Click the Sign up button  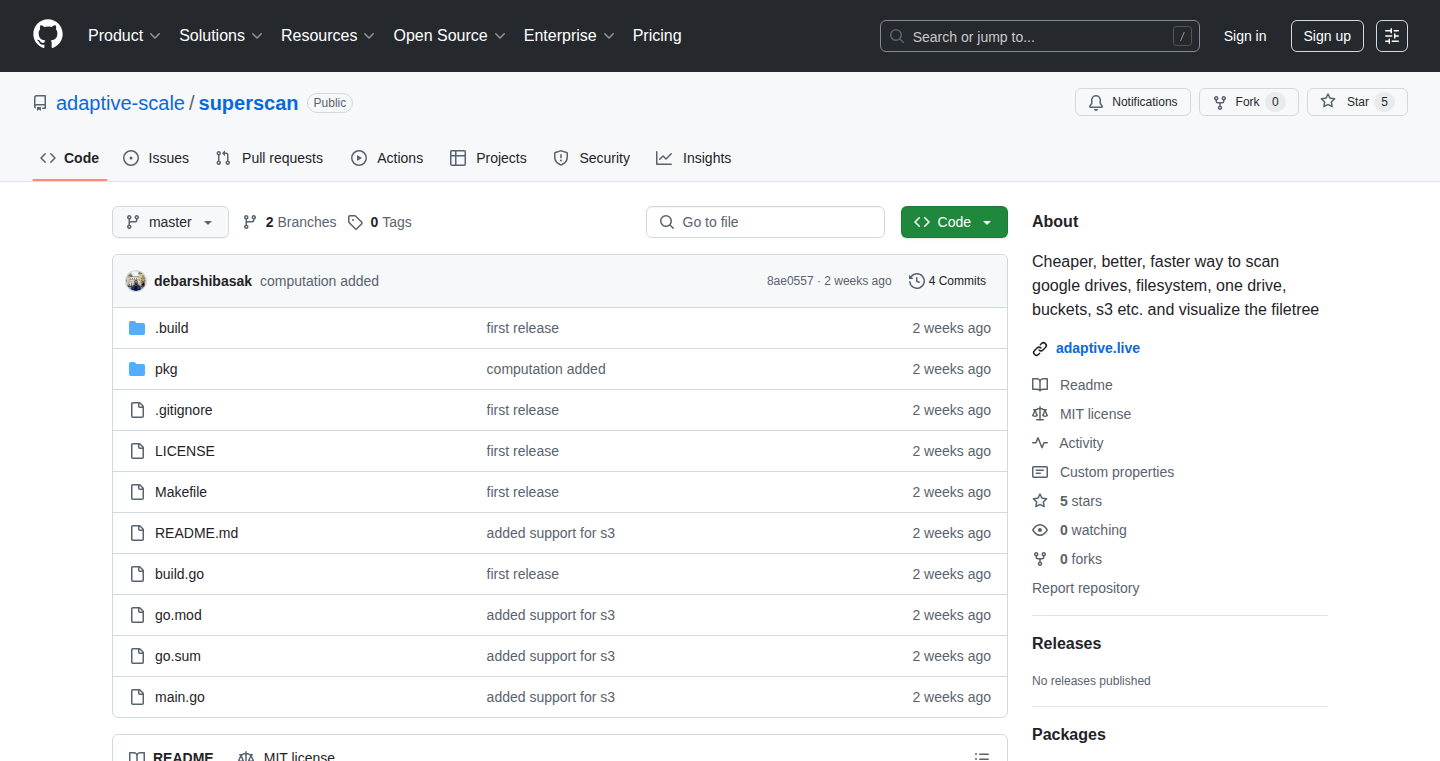1327,36
